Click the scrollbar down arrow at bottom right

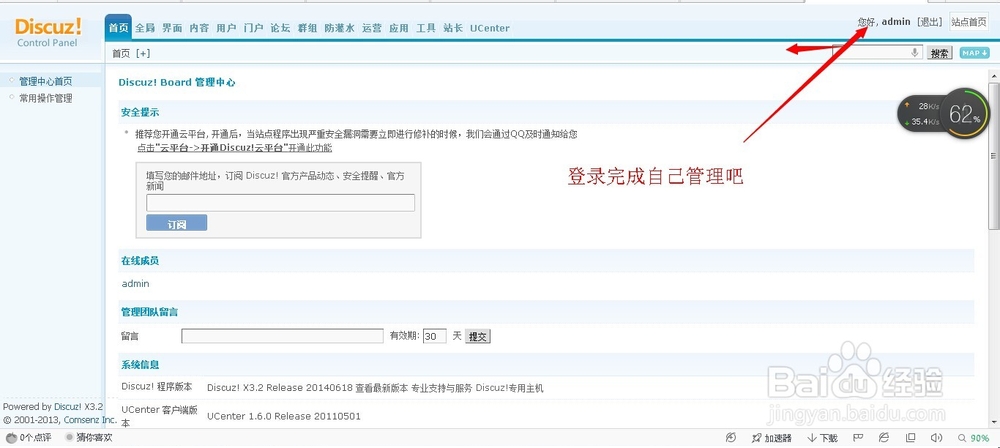994,422
